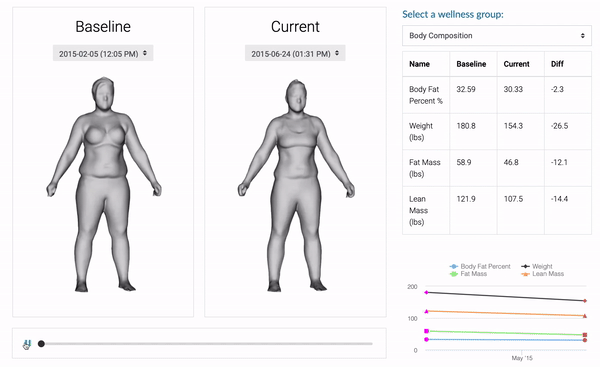Click the red Body Fat end point marker
The width and height of the screenshot is (600, 367).
[585, 340]
